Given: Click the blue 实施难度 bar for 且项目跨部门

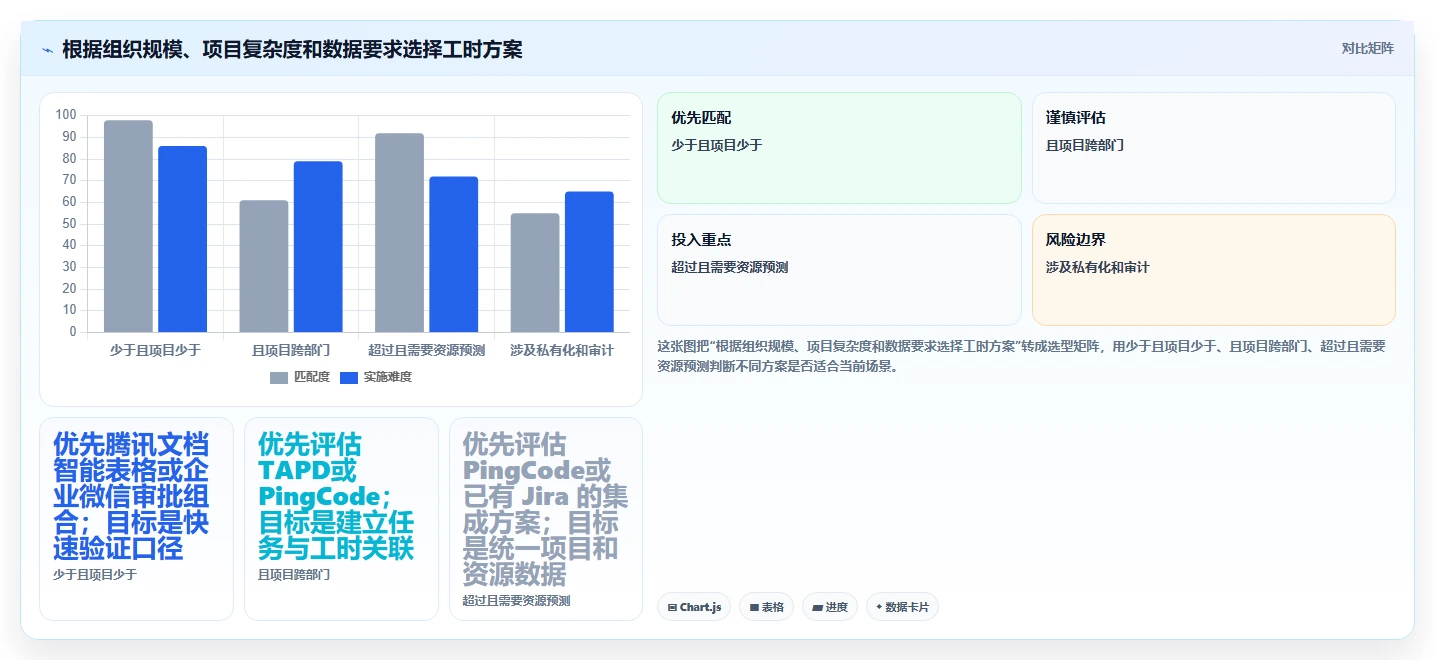Looking at the screenshot, I should coord(318,247).
